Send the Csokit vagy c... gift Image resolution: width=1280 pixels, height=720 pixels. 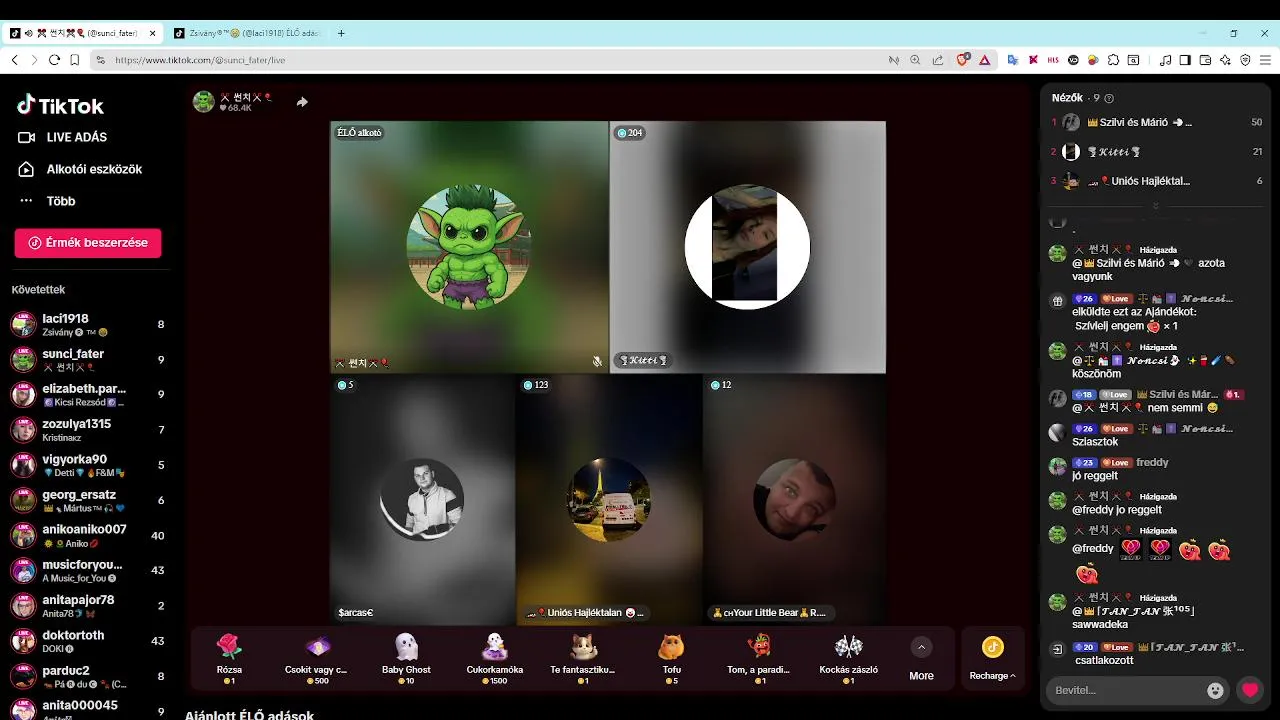(x=316, y=658)
